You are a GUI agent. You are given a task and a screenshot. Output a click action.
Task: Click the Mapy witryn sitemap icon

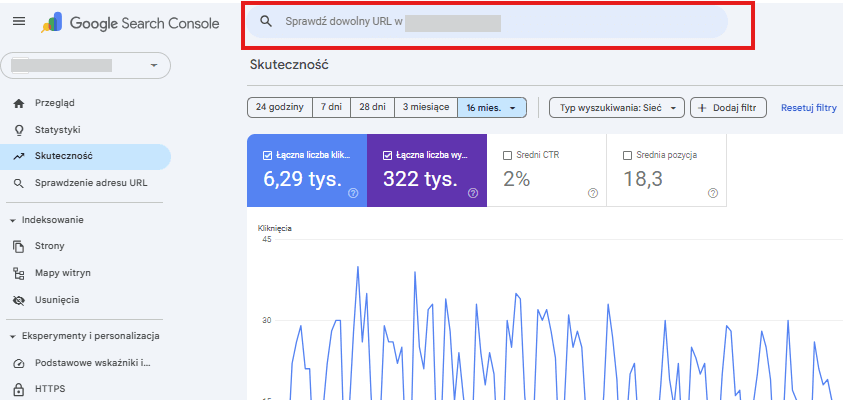pyautogui.click(x=19, y=273)
